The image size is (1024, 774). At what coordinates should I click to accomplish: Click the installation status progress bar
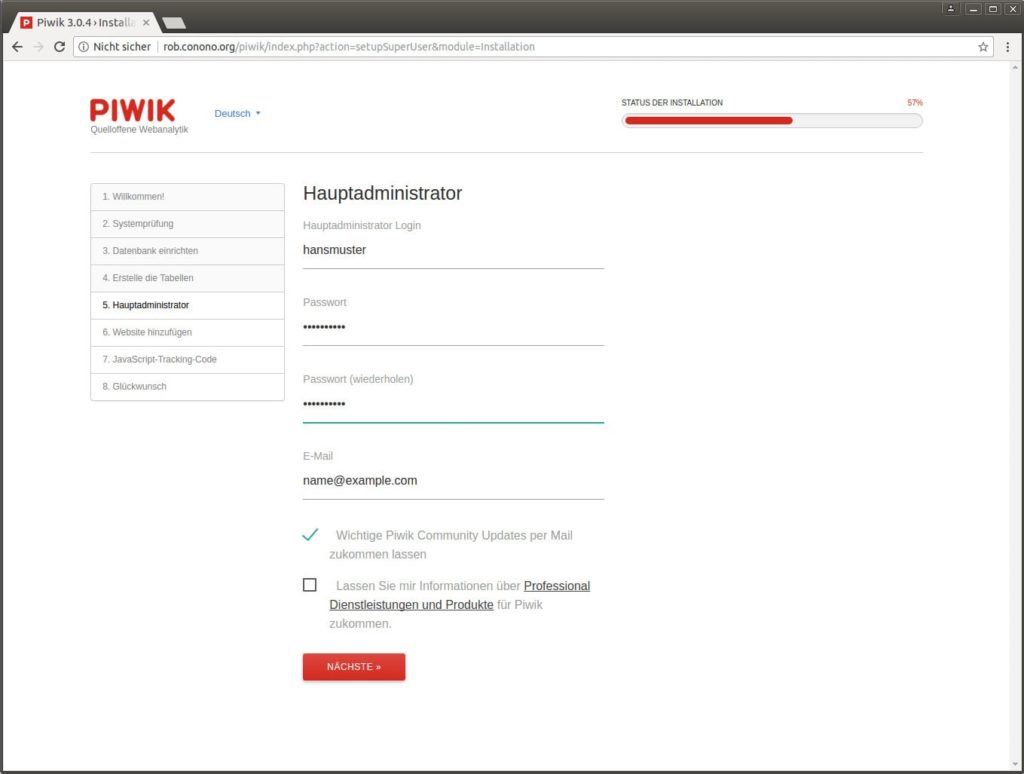coord(772,120)
